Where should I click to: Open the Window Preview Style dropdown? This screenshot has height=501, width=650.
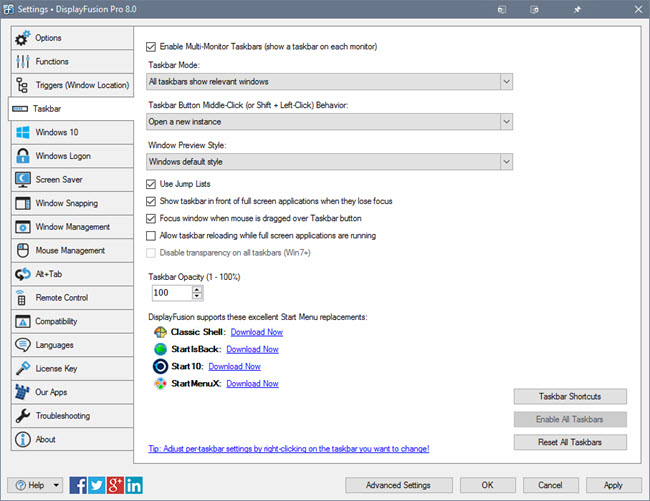click(x=506, y=162)
